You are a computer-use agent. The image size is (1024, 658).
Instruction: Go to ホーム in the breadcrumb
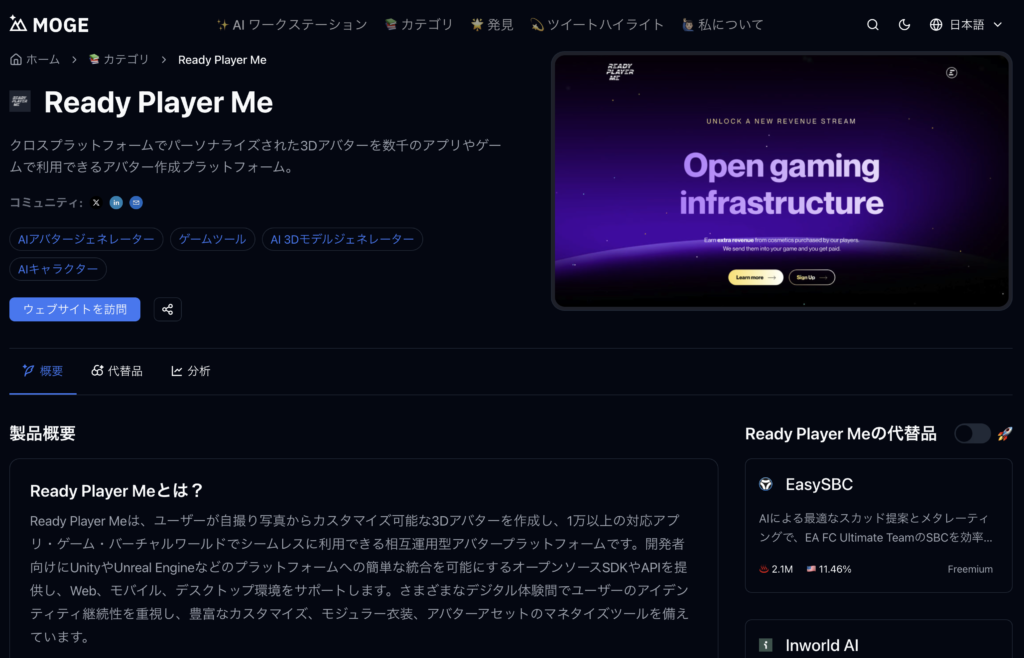[35, 60]
